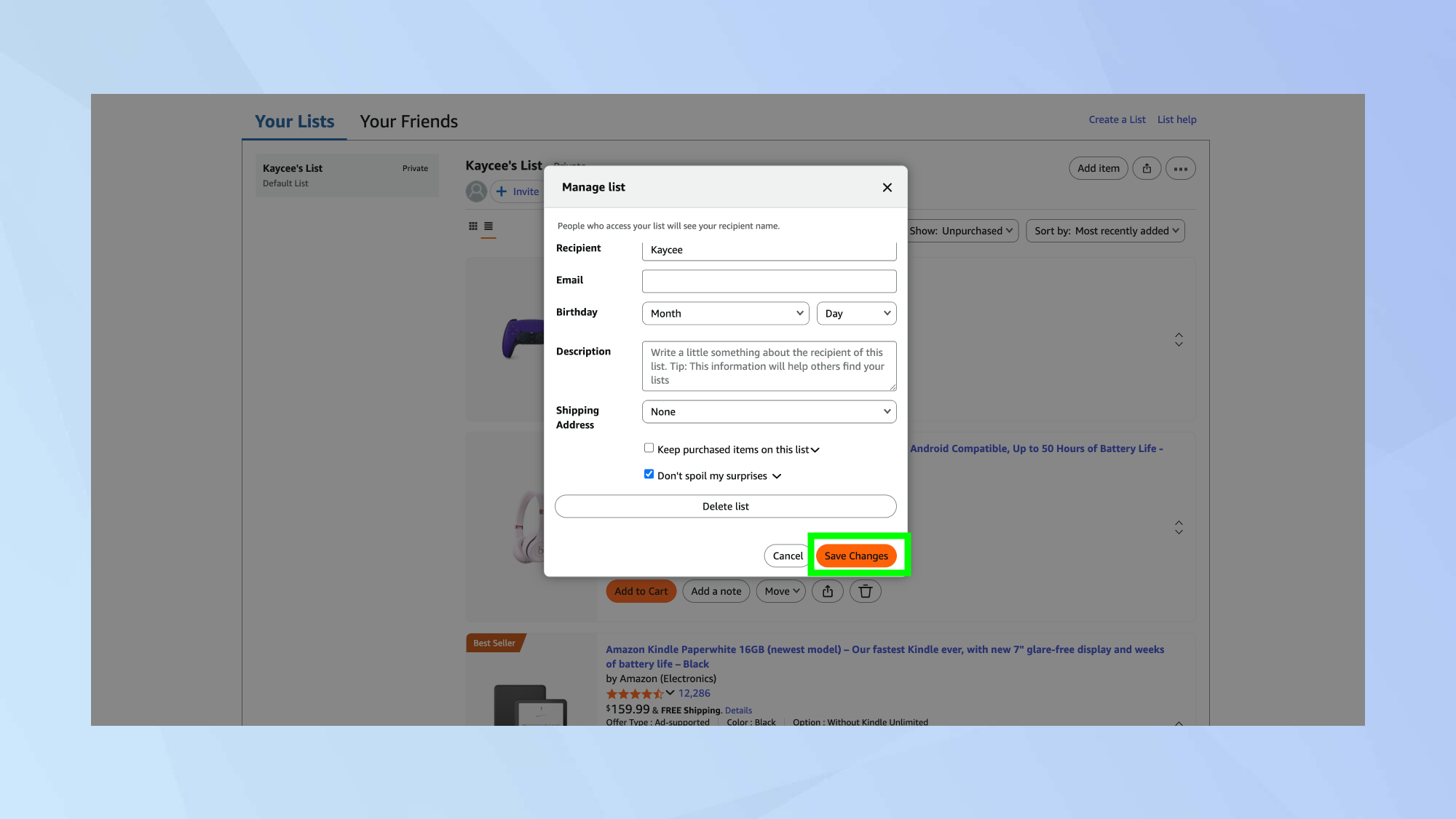Uncheck Don't spoil my surprises
This screenshot has height=819, width=1456.
pyautogui.click(x=649, y=475)
